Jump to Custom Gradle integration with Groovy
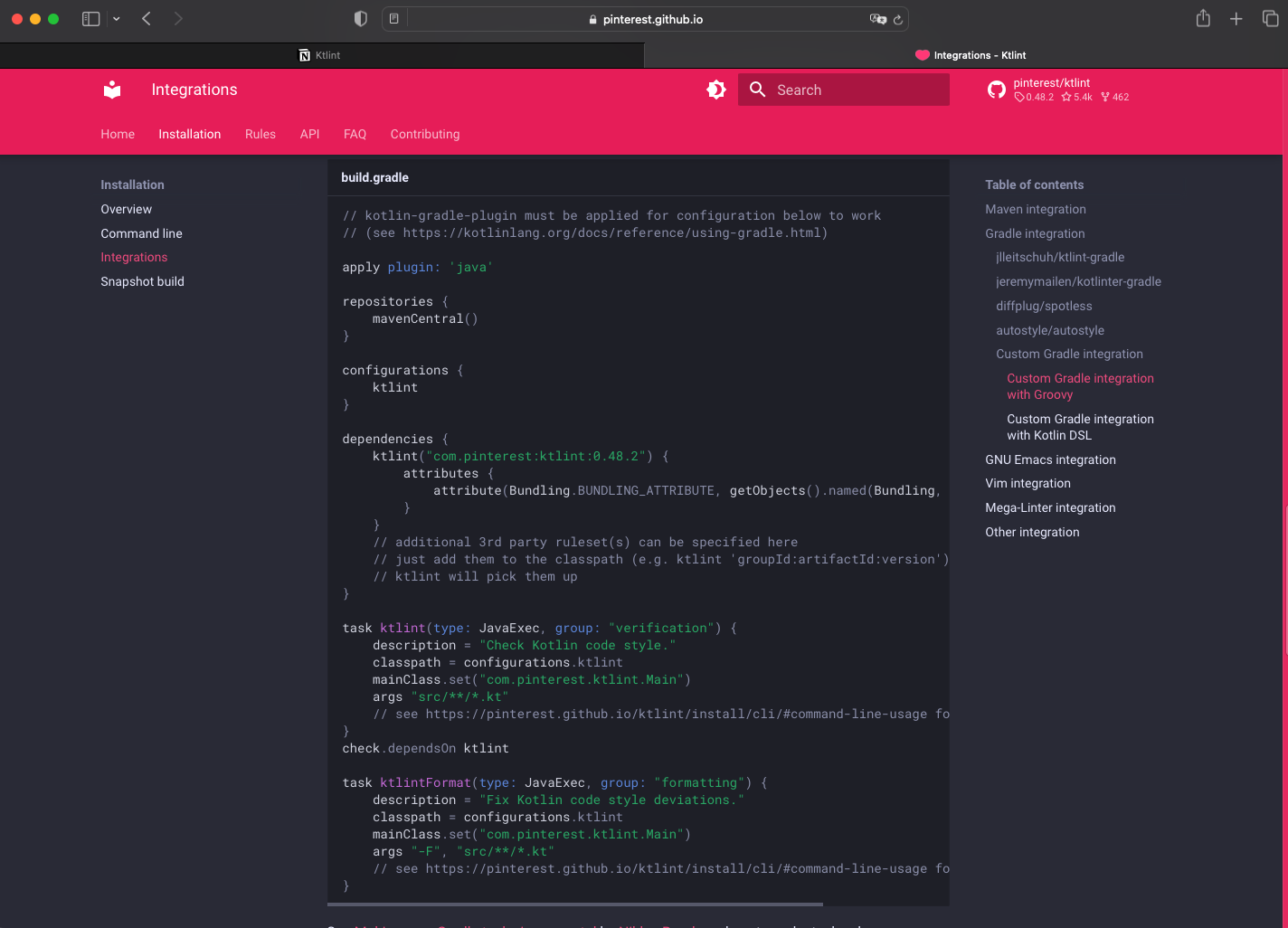This screenshot has width=1288, height=928. click(1080, 386)
